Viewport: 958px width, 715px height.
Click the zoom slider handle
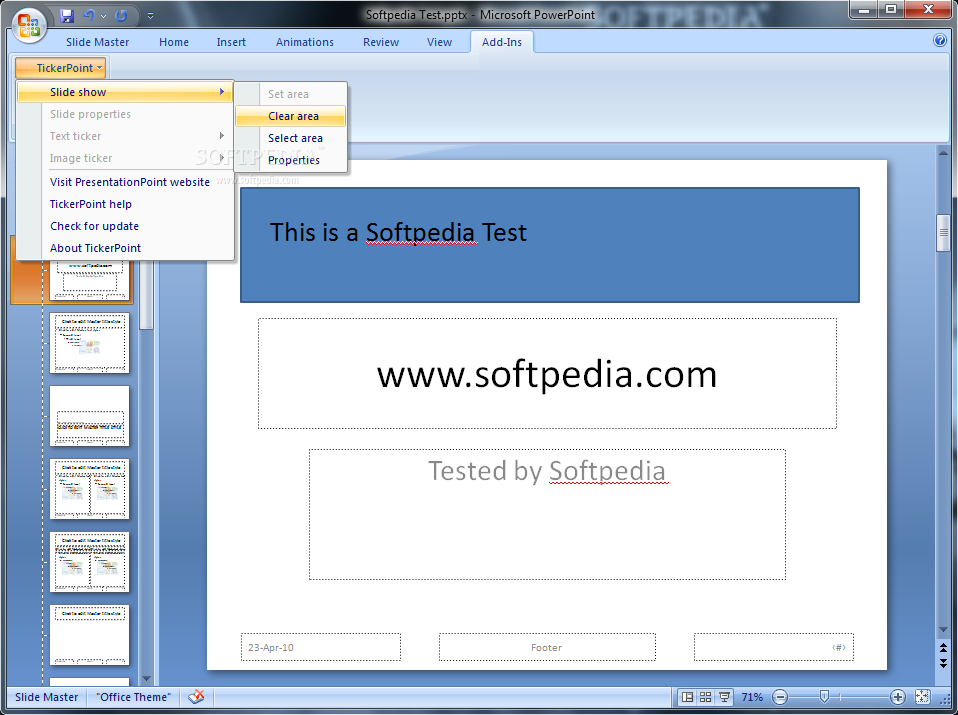(x=824, y=697)
